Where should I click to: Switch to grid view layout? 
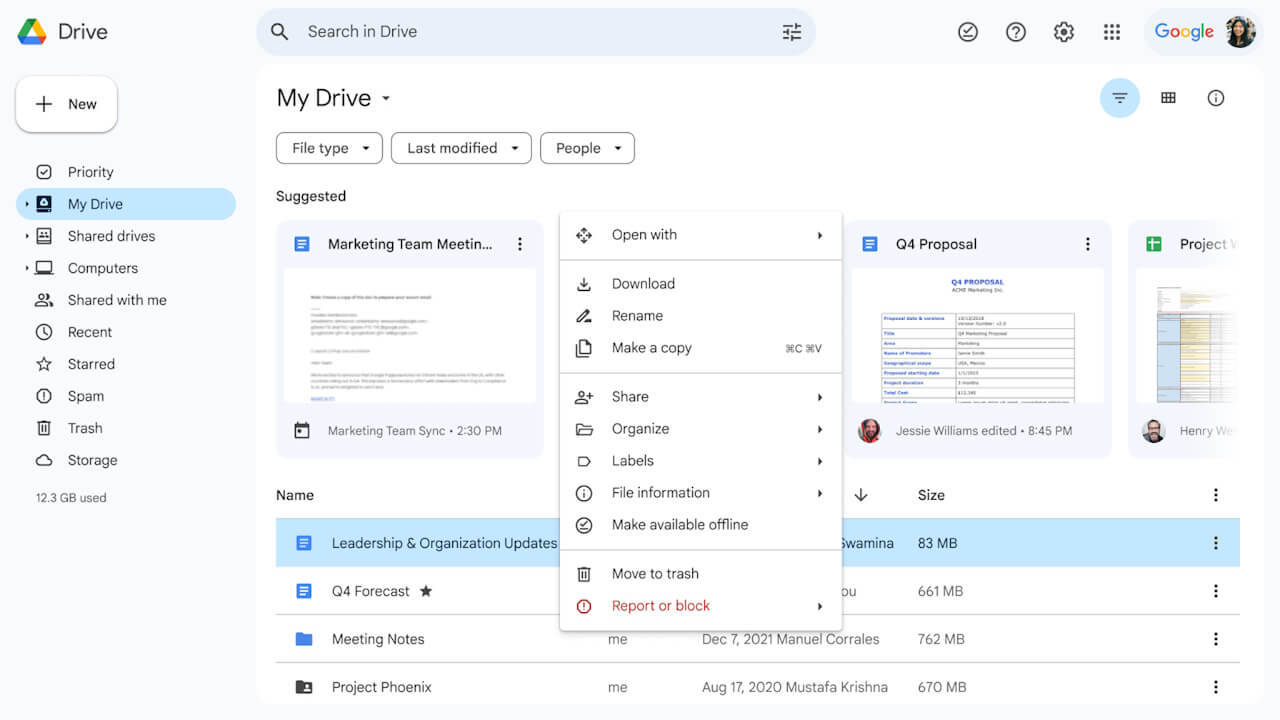point(1167,97)
